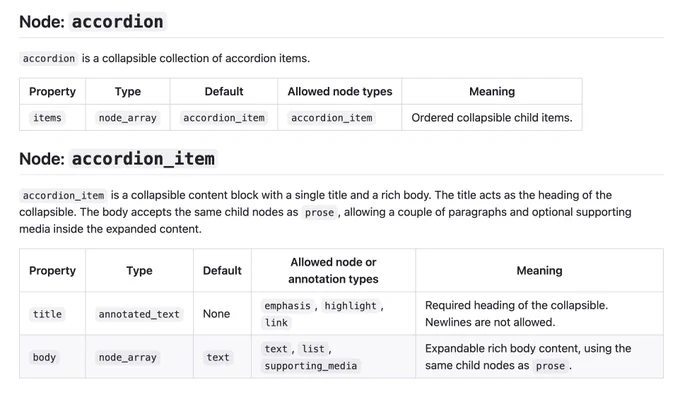The image size is (680, 395).
Task: Select "text" in the body row allowed types
Action: tap(276, 349)
